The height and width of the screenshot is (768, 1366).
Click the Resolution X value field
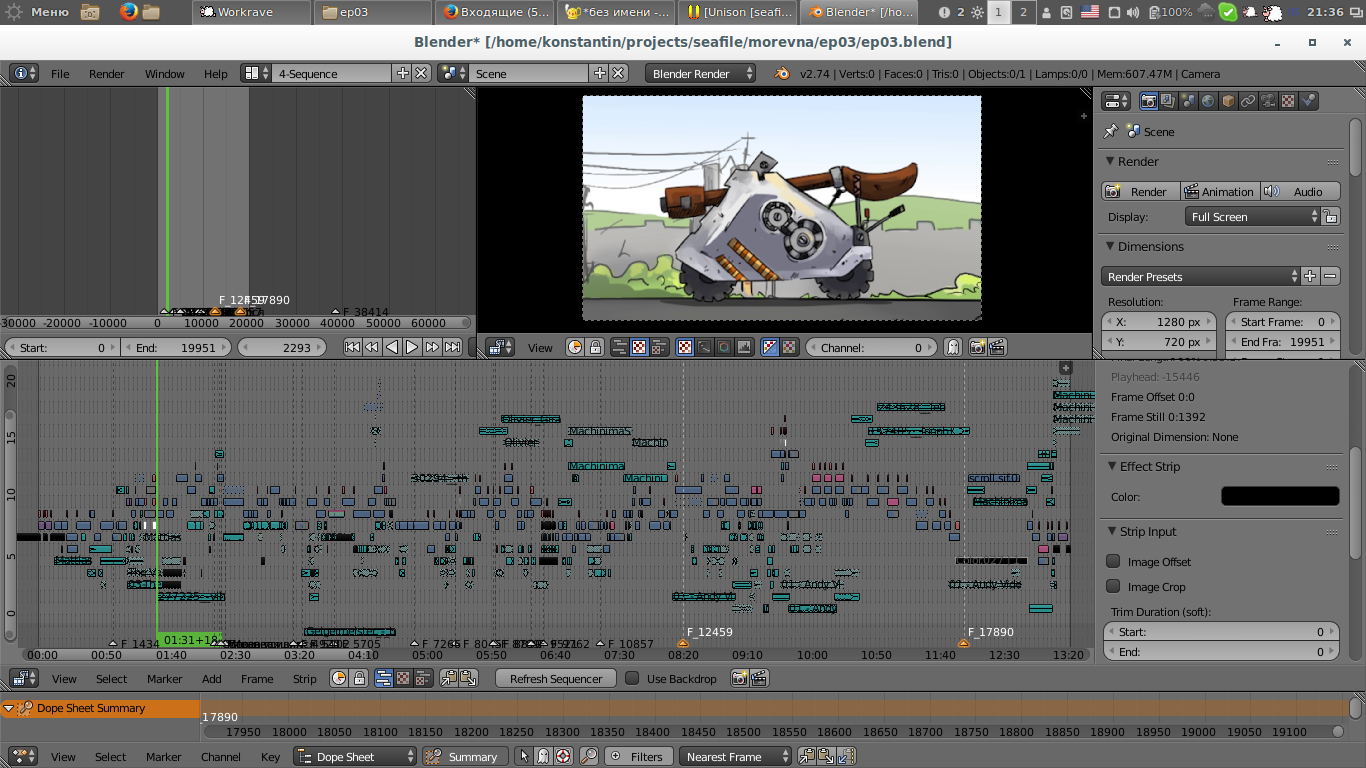pos(1160,322)
